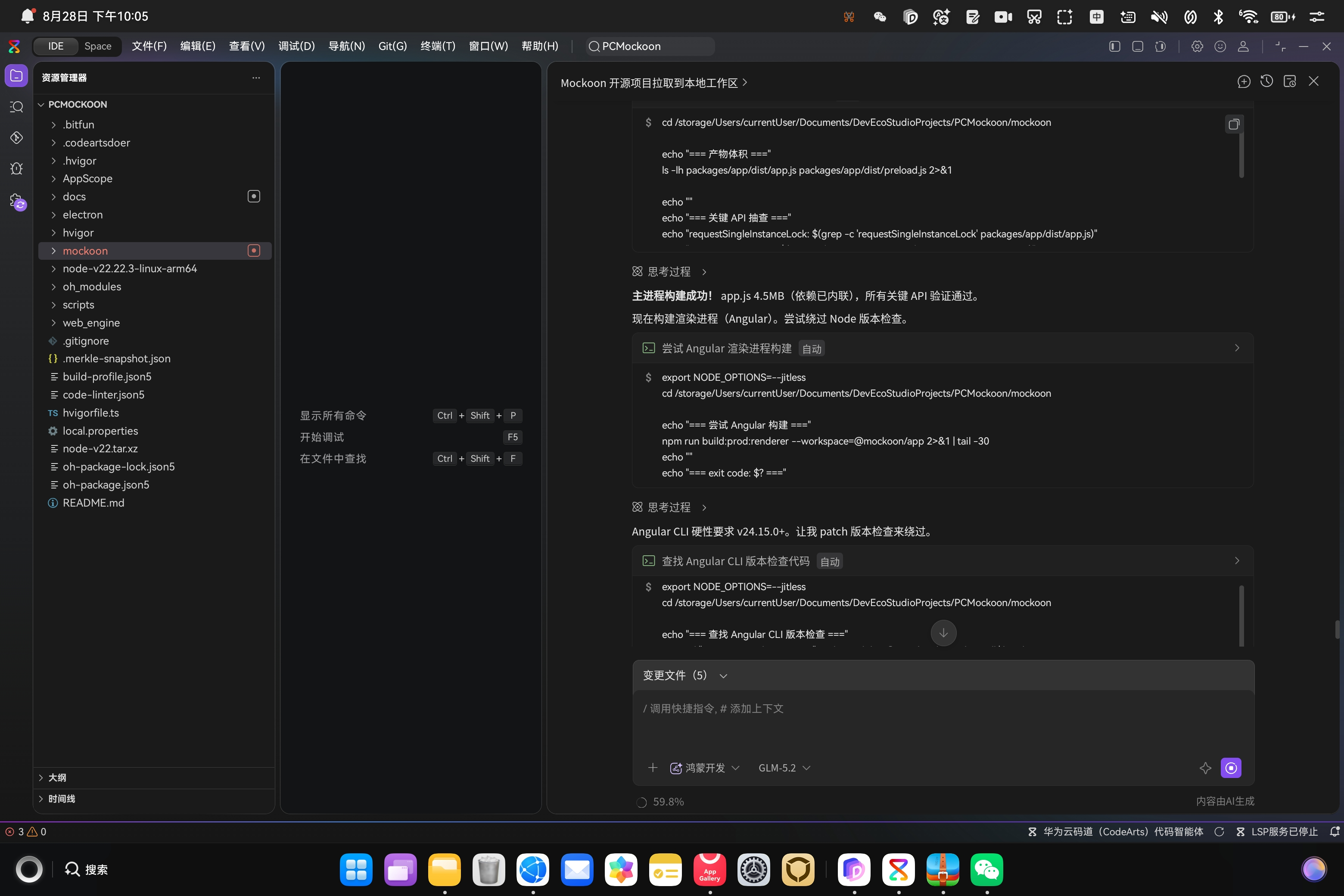Screen dimensions: 1344x896
Task: Open Wi-Fi settings in system tray
Action: (1248, 16)
